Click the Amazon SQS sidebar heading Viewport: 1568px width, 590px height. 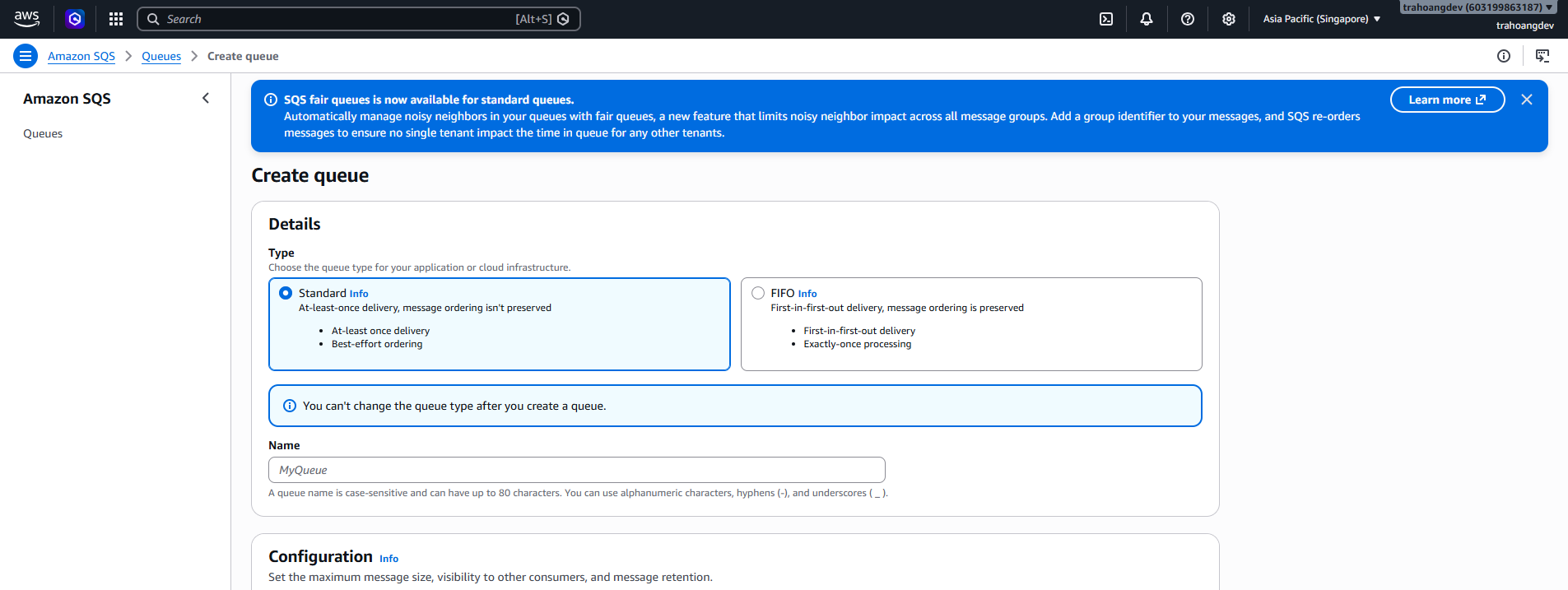[x=67, y=99]
